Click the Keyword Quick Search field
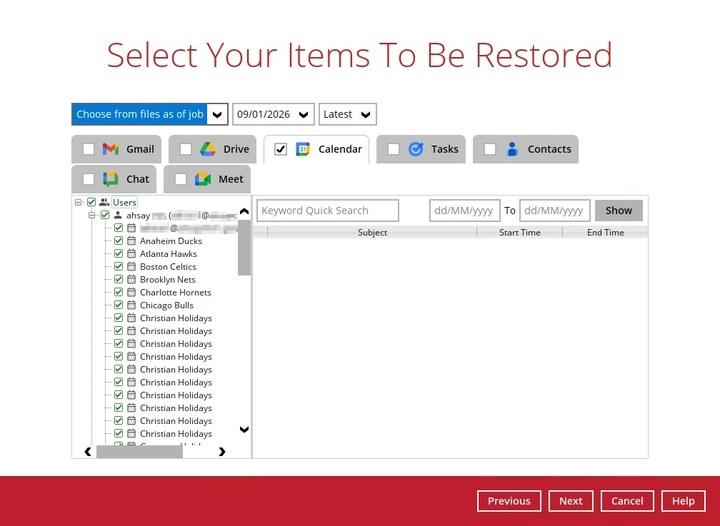The width and height of the screenshot is (720, 526). click(x=328, y=211)
